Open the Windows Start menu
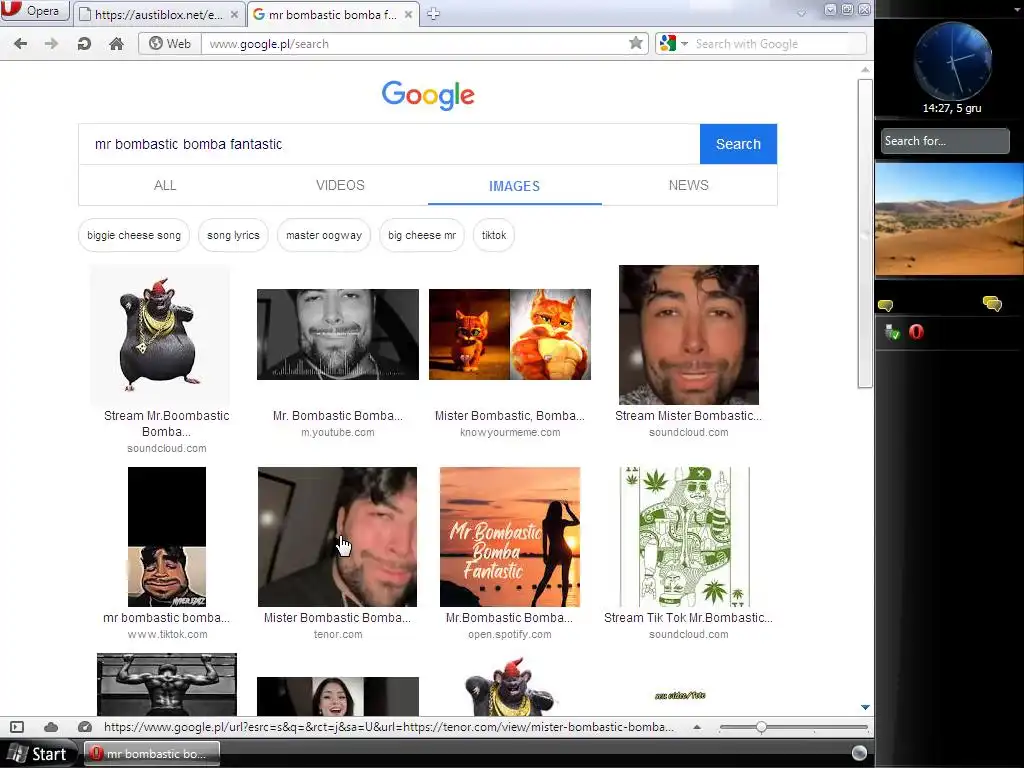The image size is (1024, 768). click(x=39, y=754)
